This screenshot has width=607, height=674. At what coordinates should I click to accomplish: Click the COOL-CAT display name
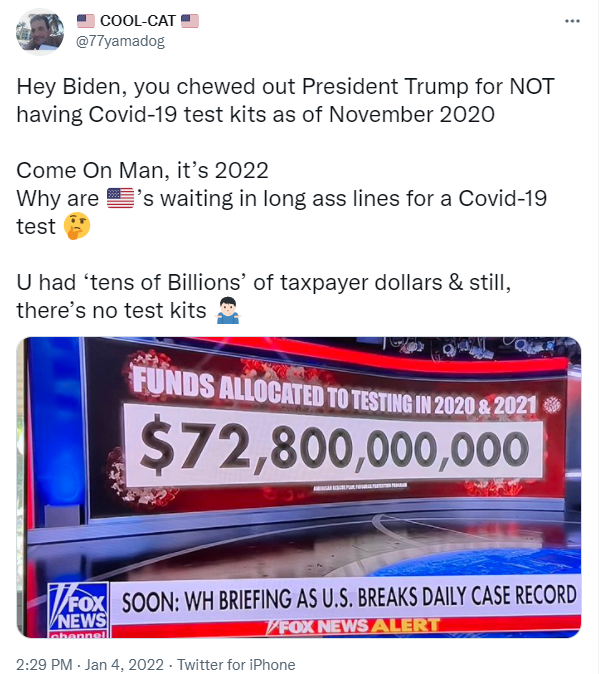138,21
